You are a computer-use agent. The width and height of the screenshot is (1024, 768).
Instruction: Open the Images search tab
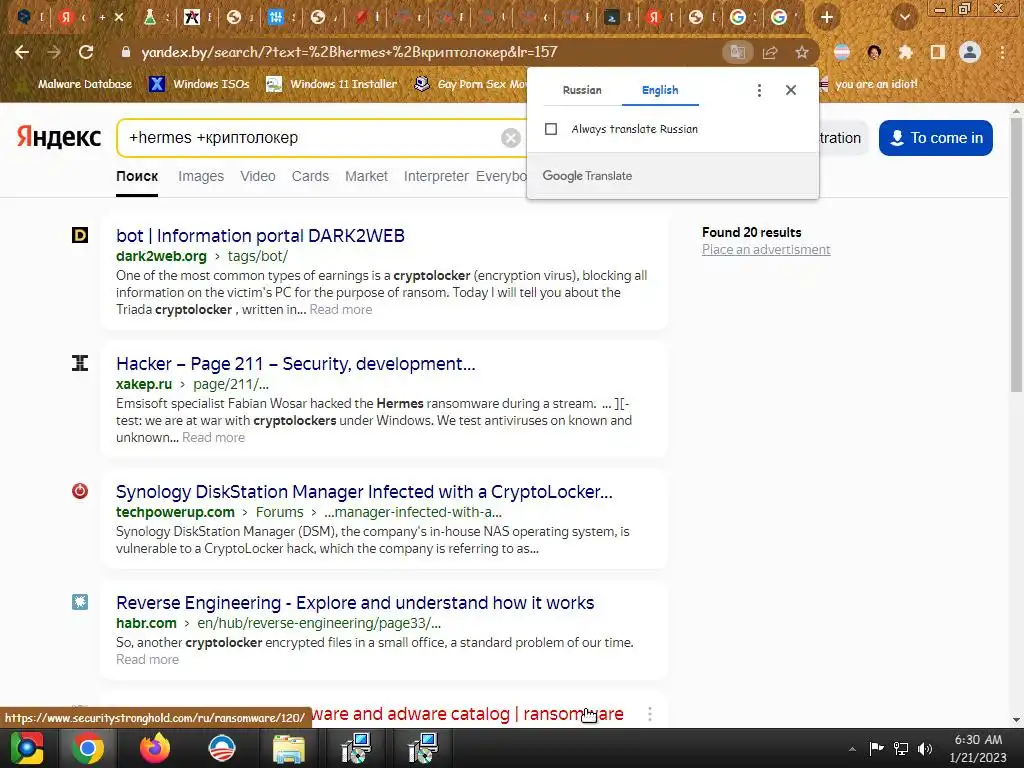pyautogui.click(x=200, y=176)
